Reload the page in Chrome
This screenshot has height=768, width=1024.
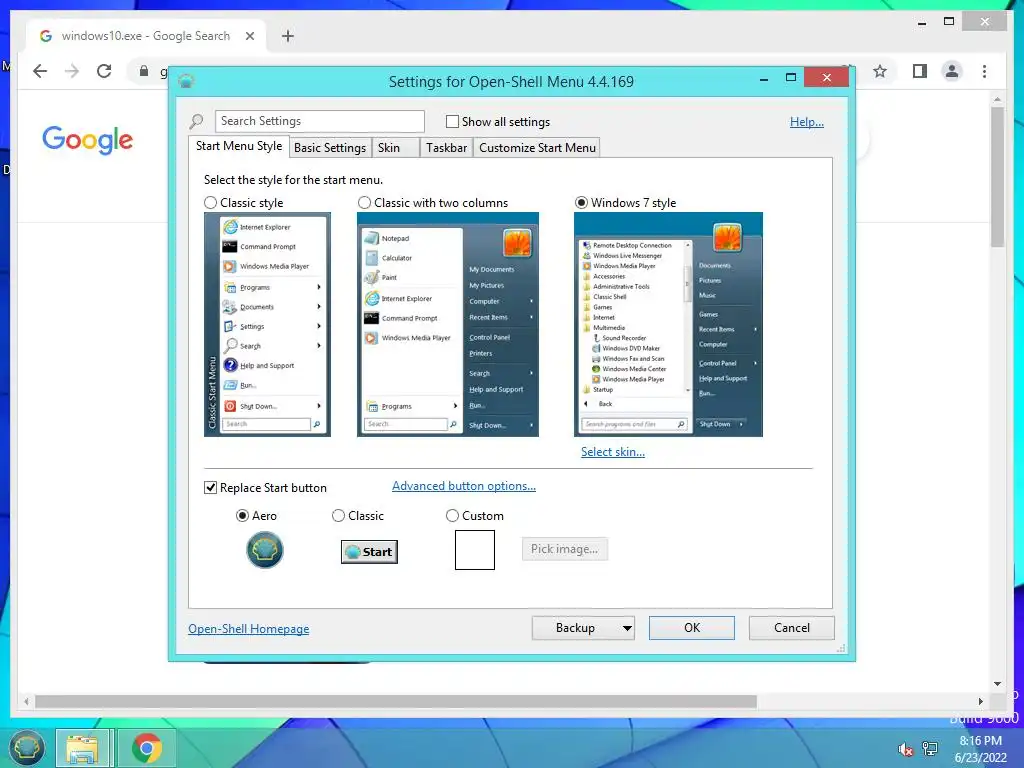(104, 71)
